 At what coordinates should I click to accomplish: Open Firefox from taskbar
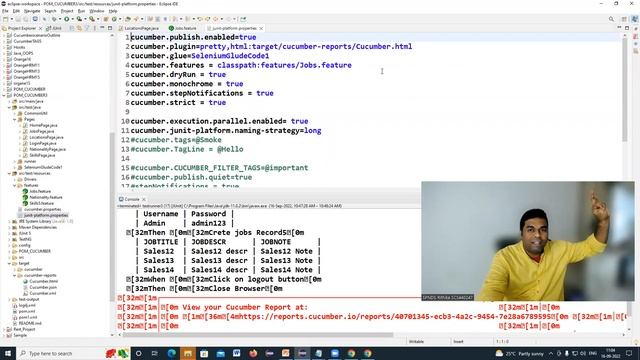coord(253,353)
